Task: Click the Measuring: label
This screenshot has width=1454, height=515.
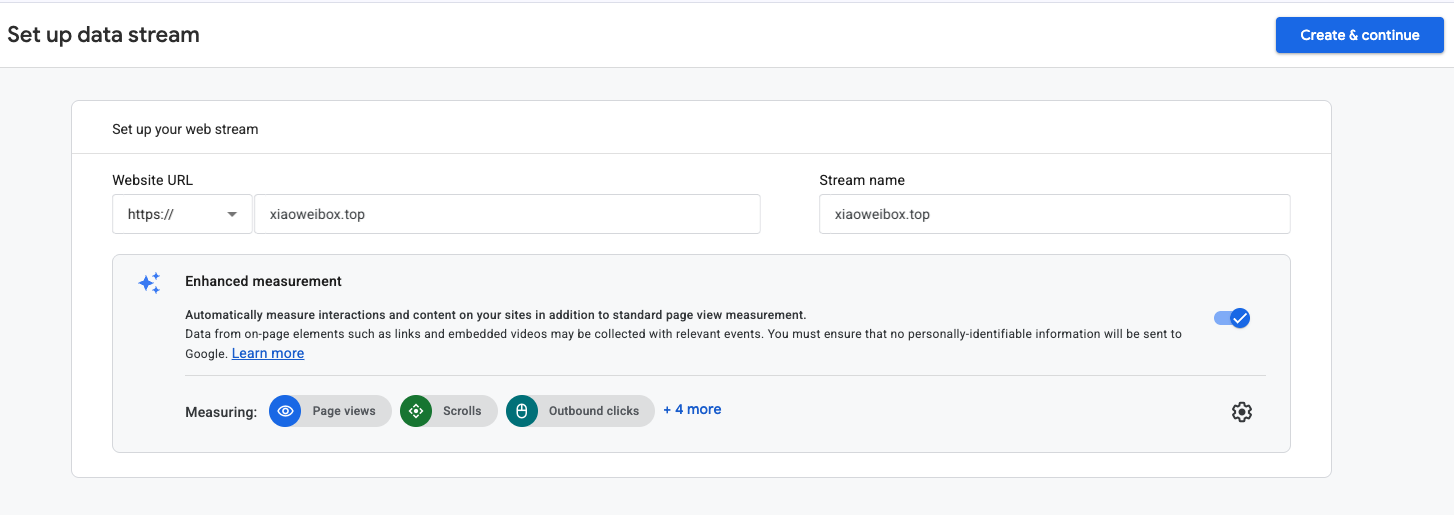Action: tap(221, 412)
